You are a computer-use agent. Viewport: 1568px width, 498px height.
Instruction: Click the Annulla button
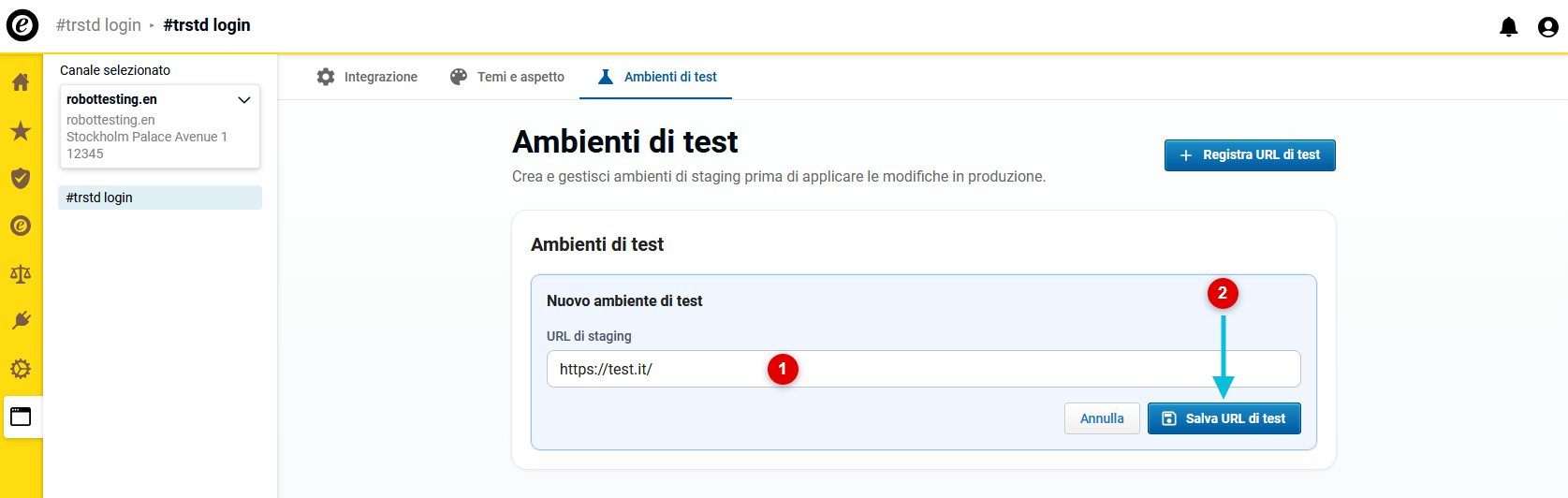(1102, 418)
